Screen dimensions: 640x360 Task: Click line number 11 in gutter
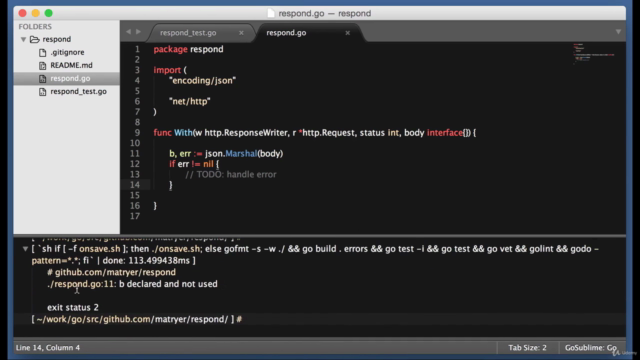pos(135,153)
